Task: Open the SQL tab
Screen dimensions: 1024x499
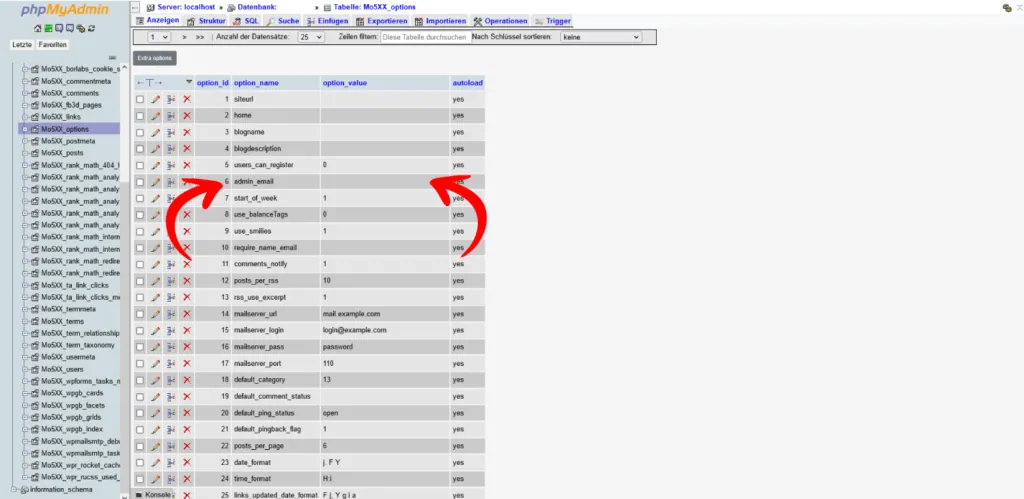Action: [x=247, y=21]
